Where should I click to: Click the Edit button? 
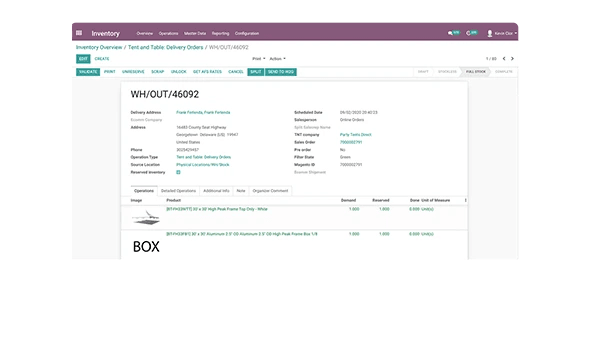[x=83, y=59]
